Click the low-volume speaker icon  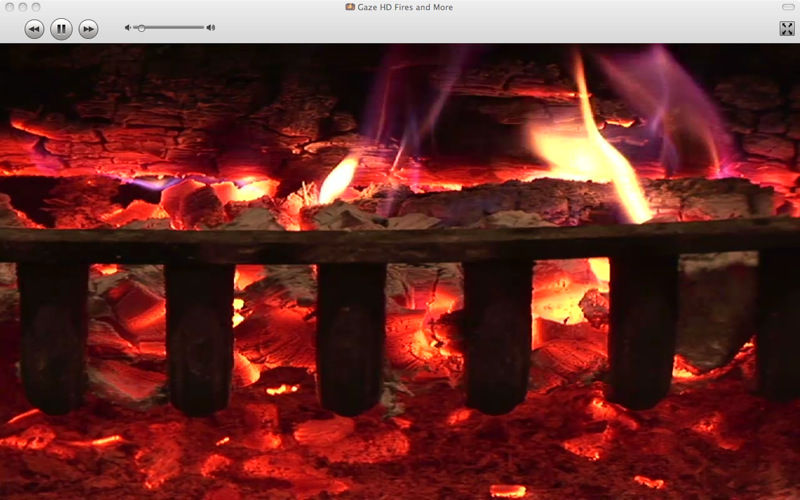(x=128, y=28)
